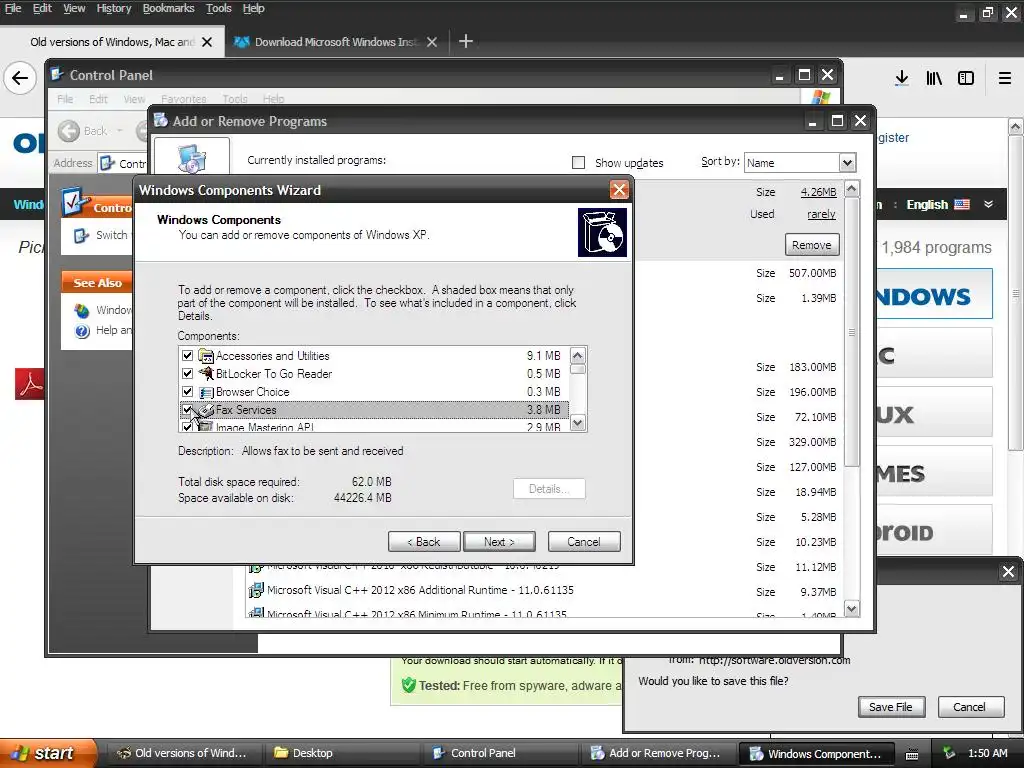
Task: Switch to Desktop taskbar item
Action: click(342, 753)
